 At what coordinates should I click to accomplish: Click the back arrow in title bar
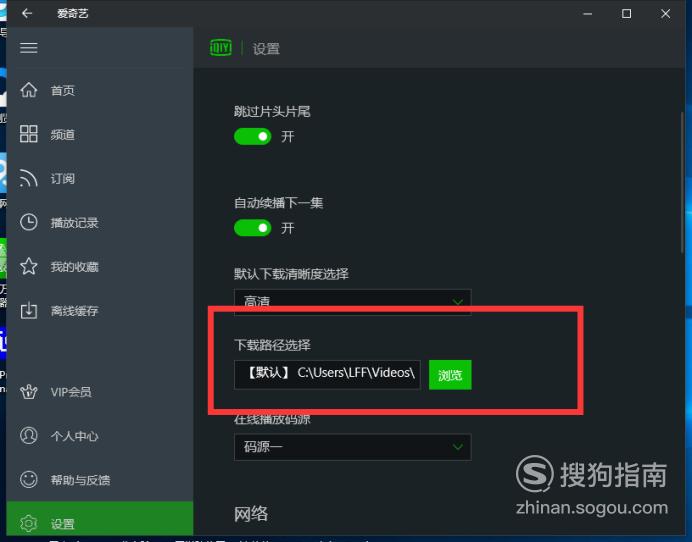pyautogui.click(x=27, y=14)
